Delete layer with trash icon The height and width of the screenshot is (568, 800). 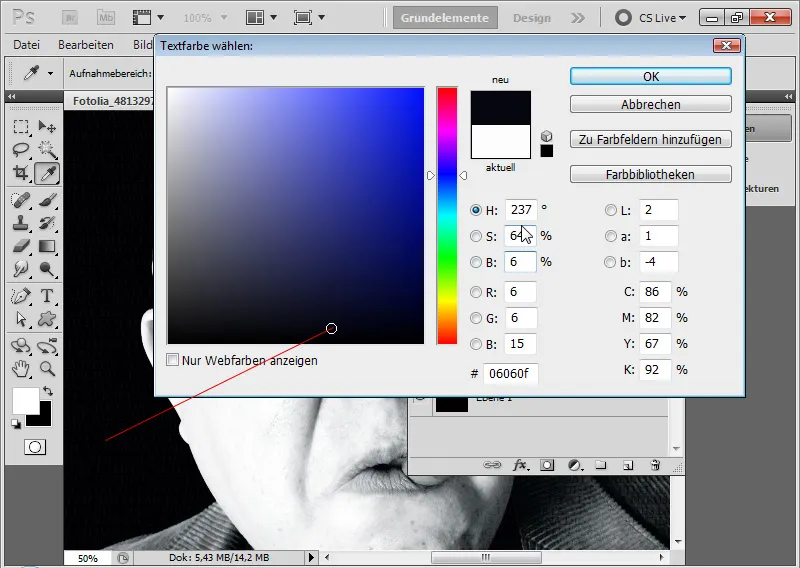[x=656, y=465]
